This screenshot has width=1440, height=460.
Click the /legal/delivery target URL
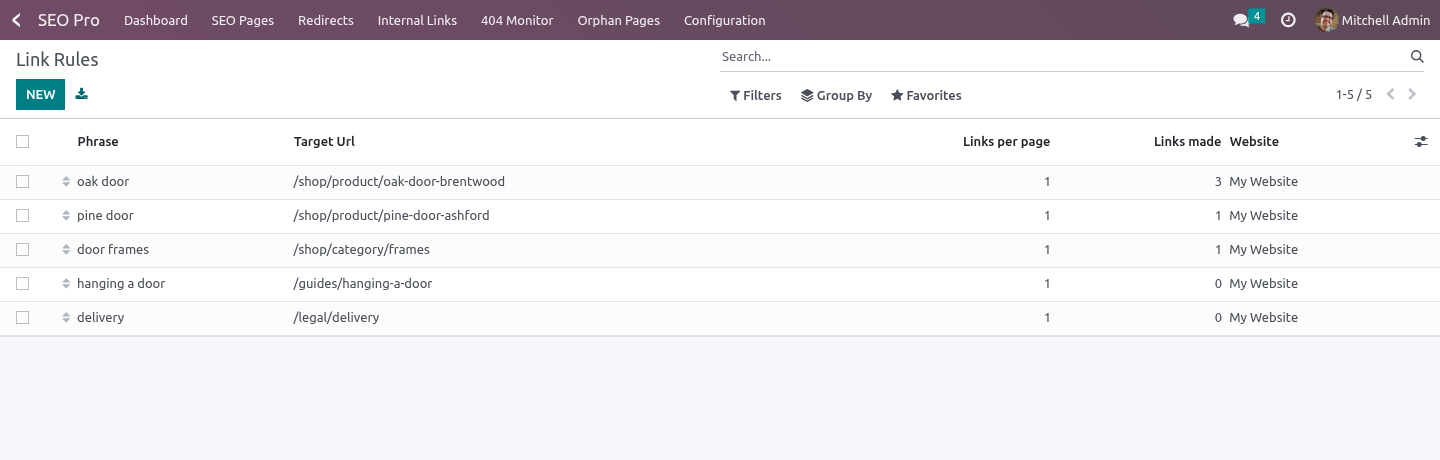click(336, 318)
